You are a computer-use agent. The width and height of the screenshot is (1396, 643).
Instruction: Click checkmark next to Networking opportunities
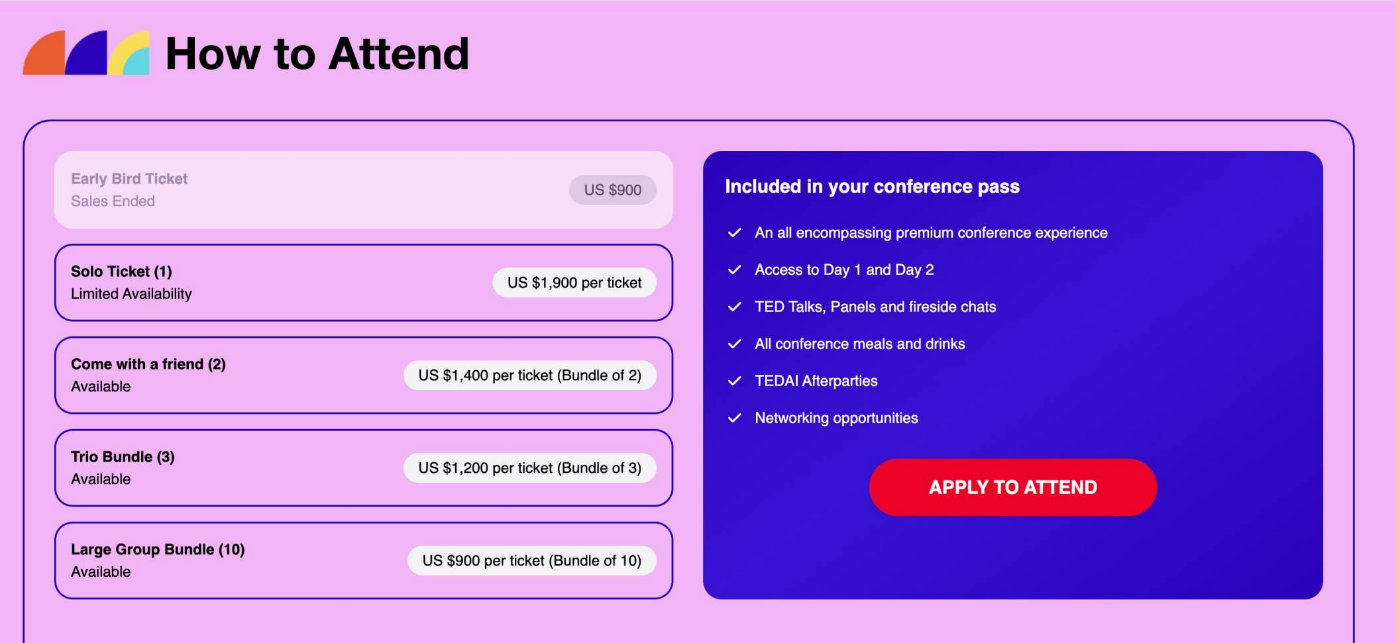(734, 418)
